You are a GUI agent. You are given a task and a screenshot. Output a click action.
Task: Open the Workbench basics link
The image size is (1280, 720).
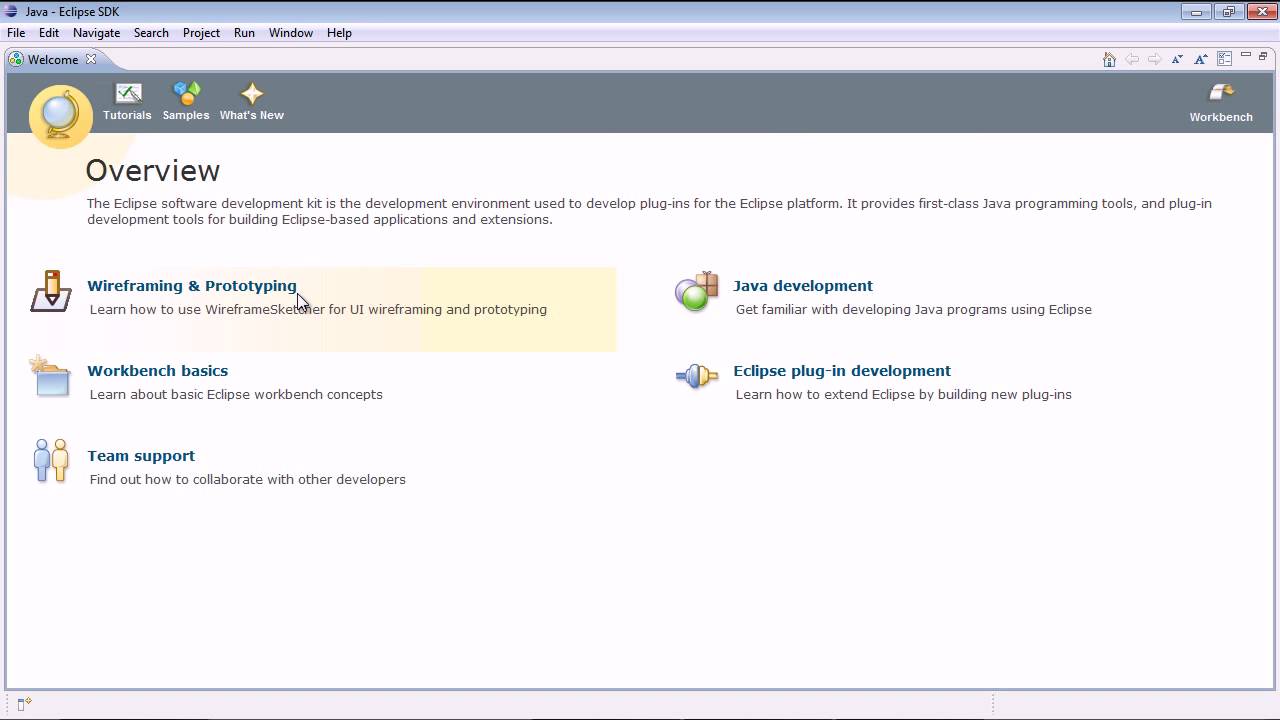pos(158,371)
